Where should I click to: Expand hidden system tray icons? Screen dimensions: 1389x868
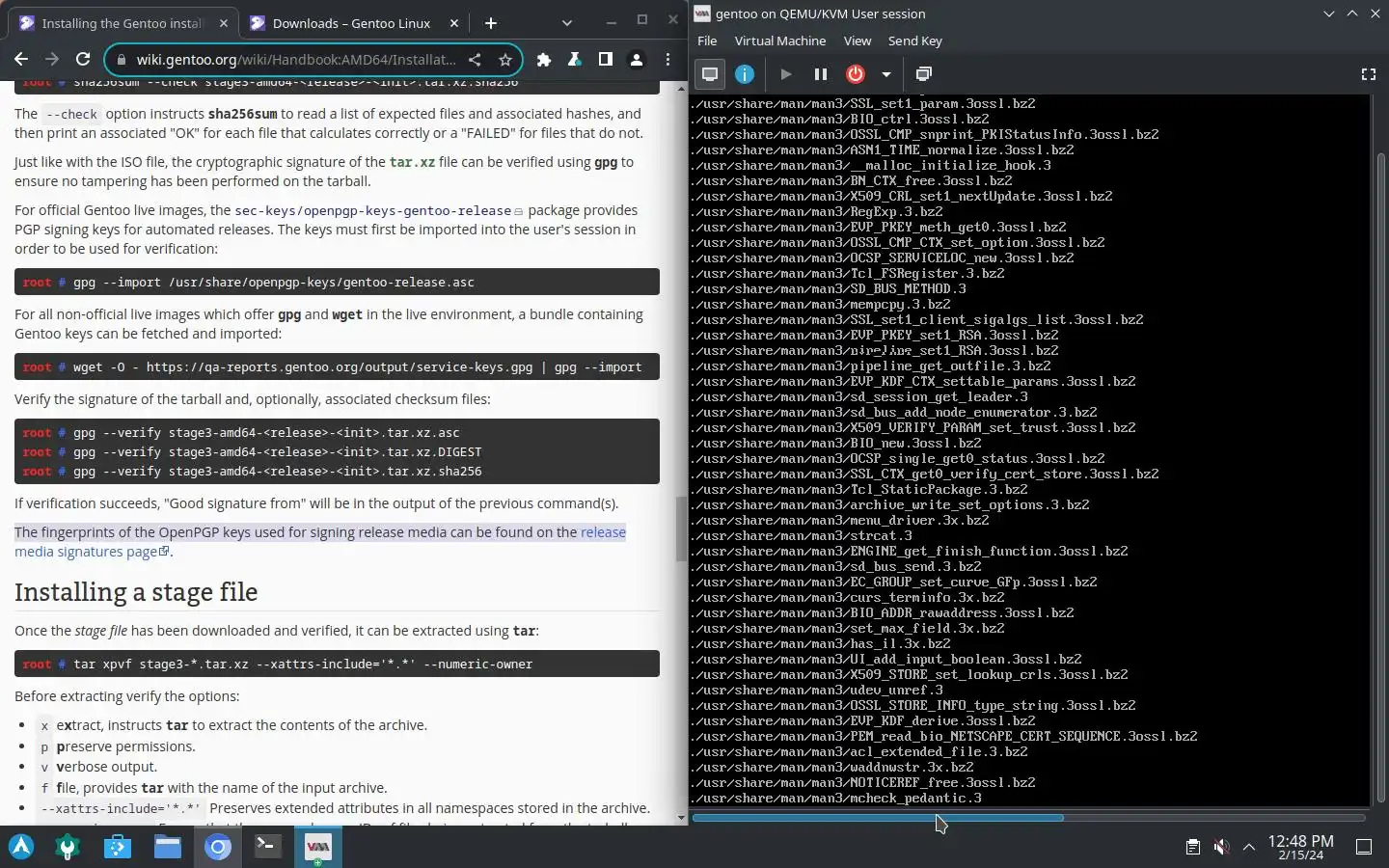1249,847
